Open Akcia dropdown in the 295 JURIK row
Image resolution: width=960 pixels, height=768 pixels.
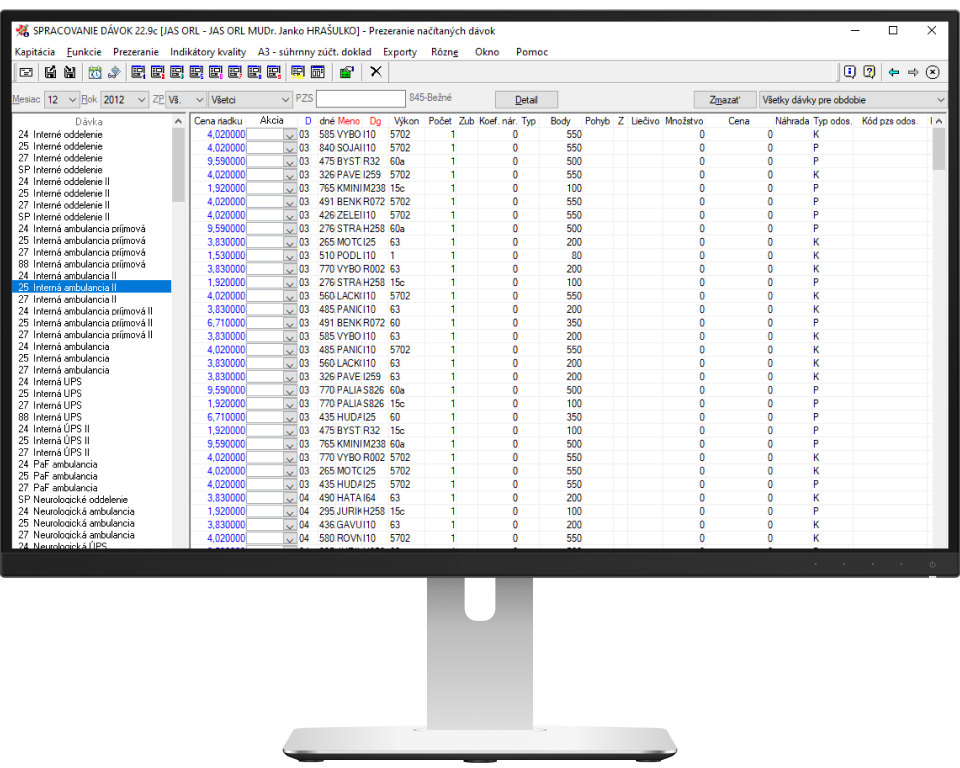pyautogui.click(x=290, y=512)
